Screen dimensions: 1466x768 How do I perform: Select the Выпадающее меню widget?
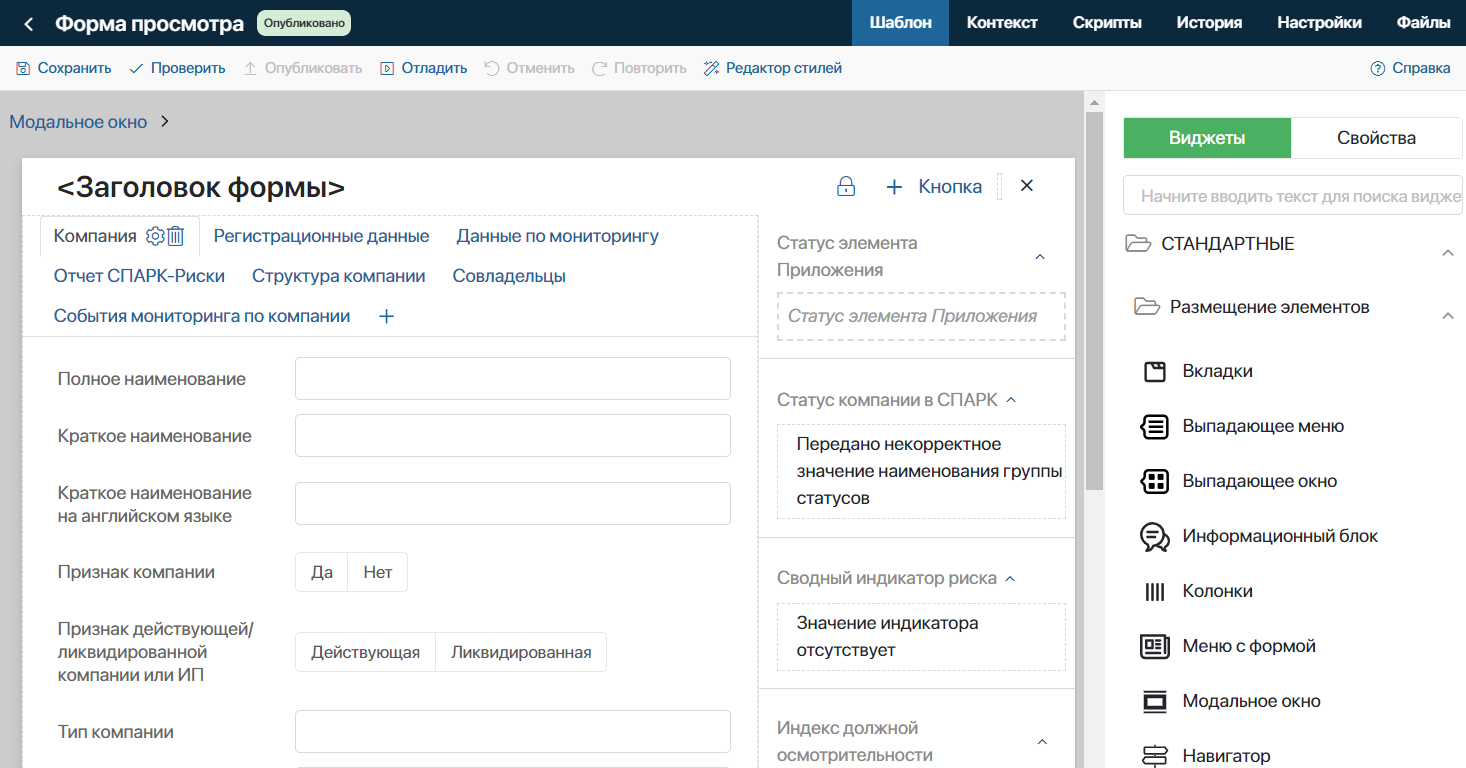tap(1243, 426)
